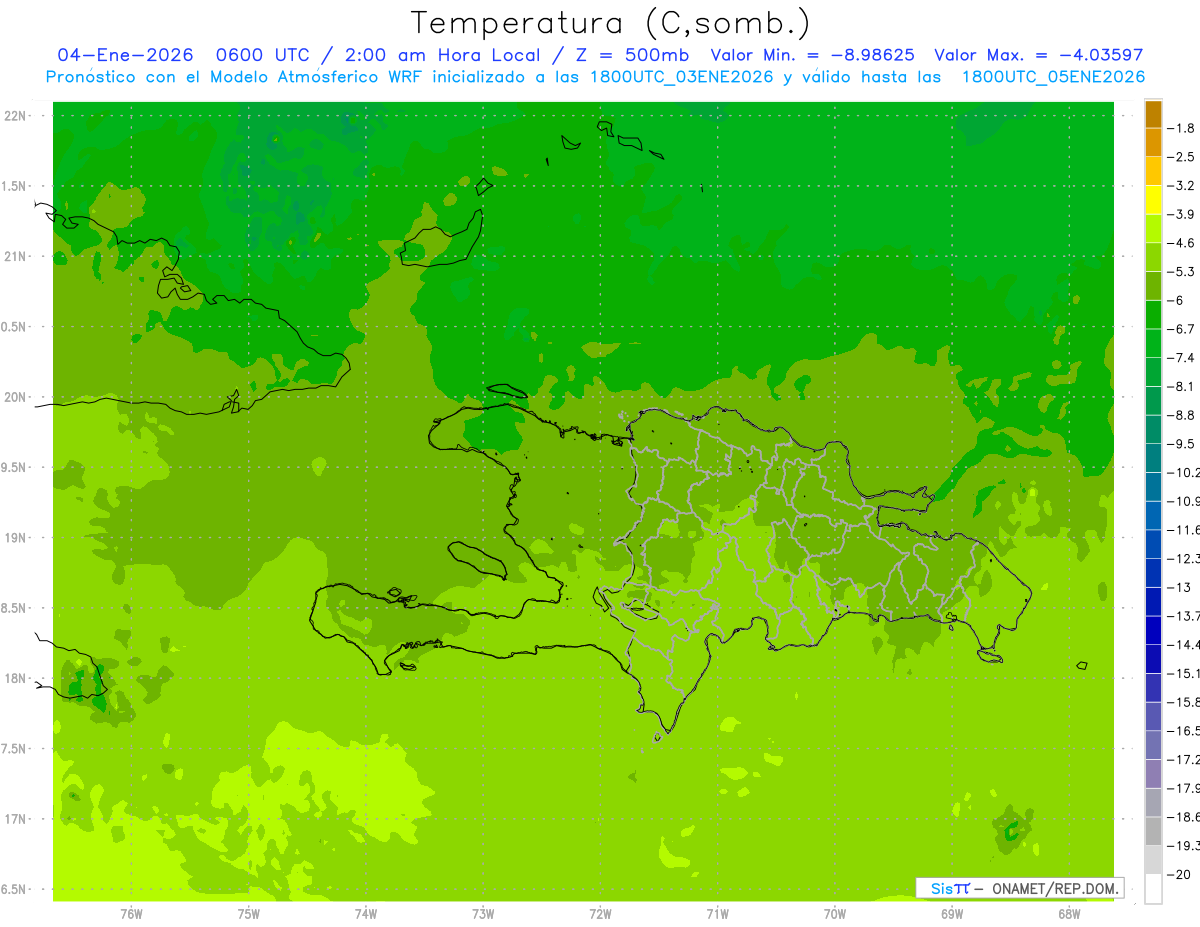Select the "9.5N" latitude label
Screen dimensions: 1200x927
[15, 468]
